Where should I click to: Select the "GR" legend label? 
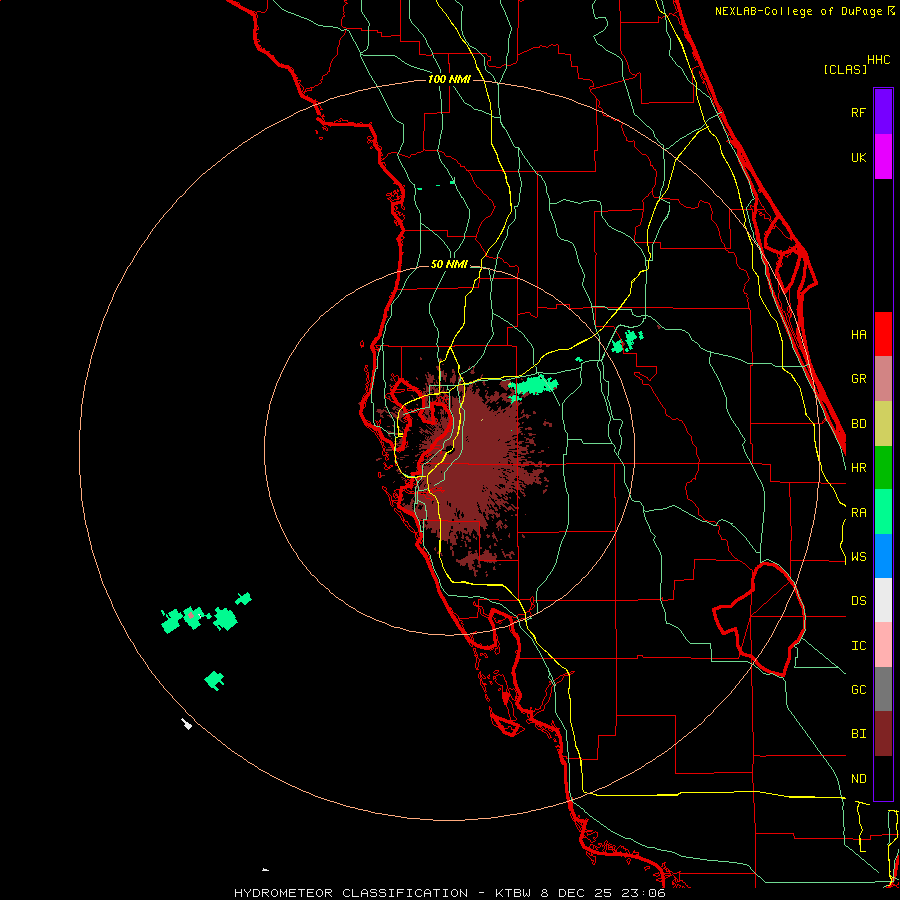pyautogui.click(x=858, y=379)
